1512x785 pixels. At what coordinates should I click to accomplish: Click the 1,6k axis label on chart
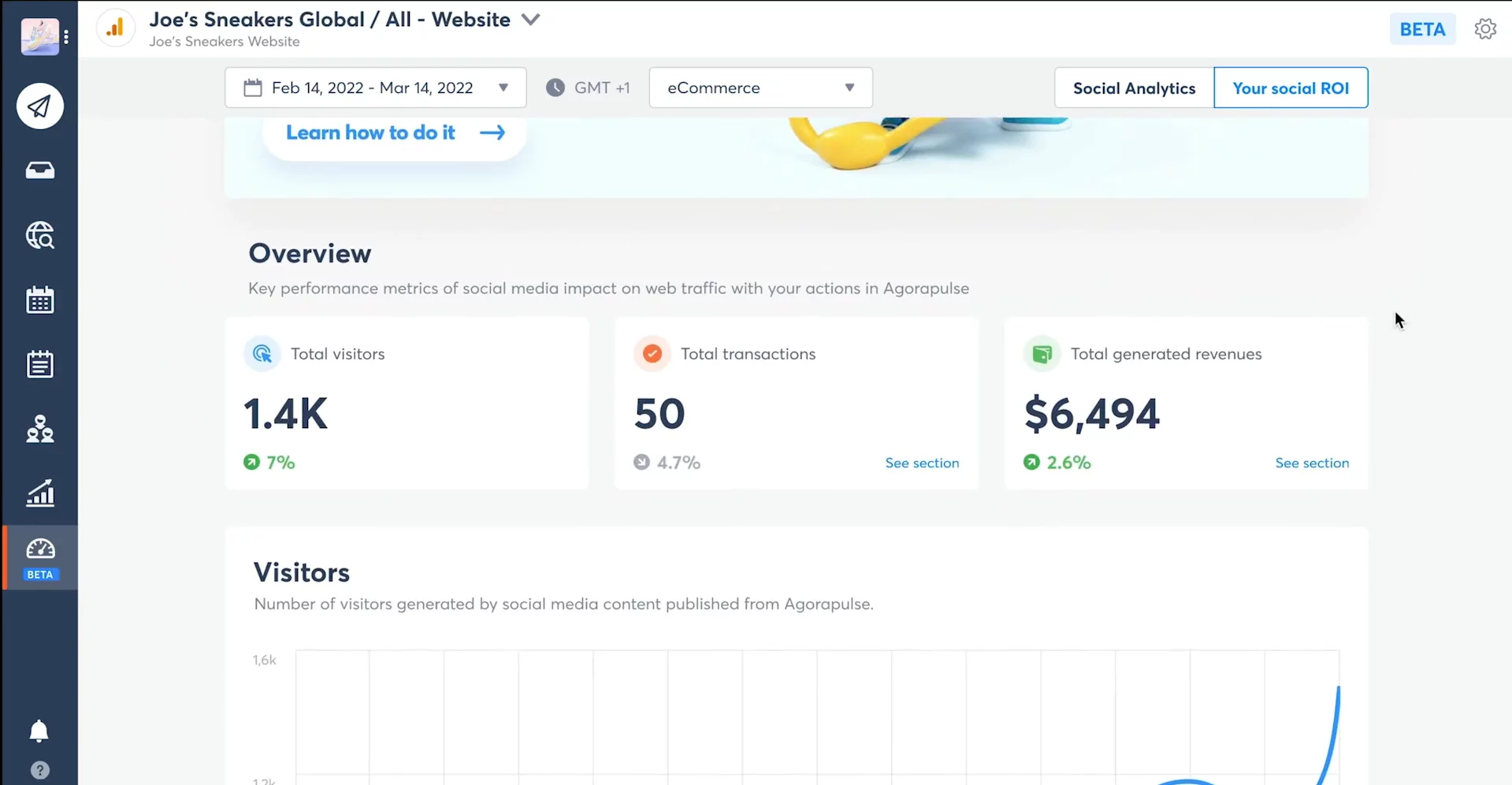click(x=264, y=660)
